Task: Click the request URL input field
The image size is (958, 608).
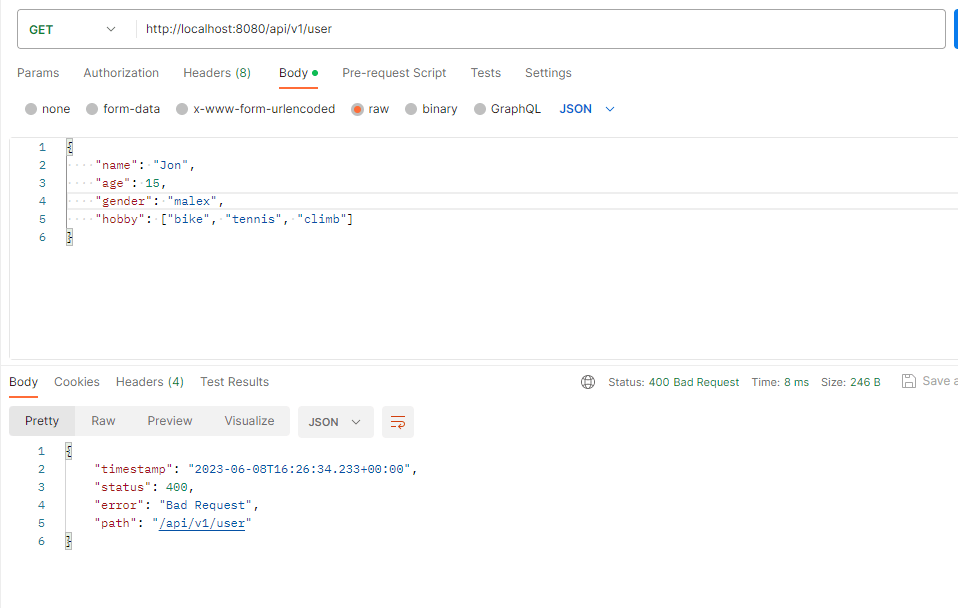Action: click(x=400, y=29)
